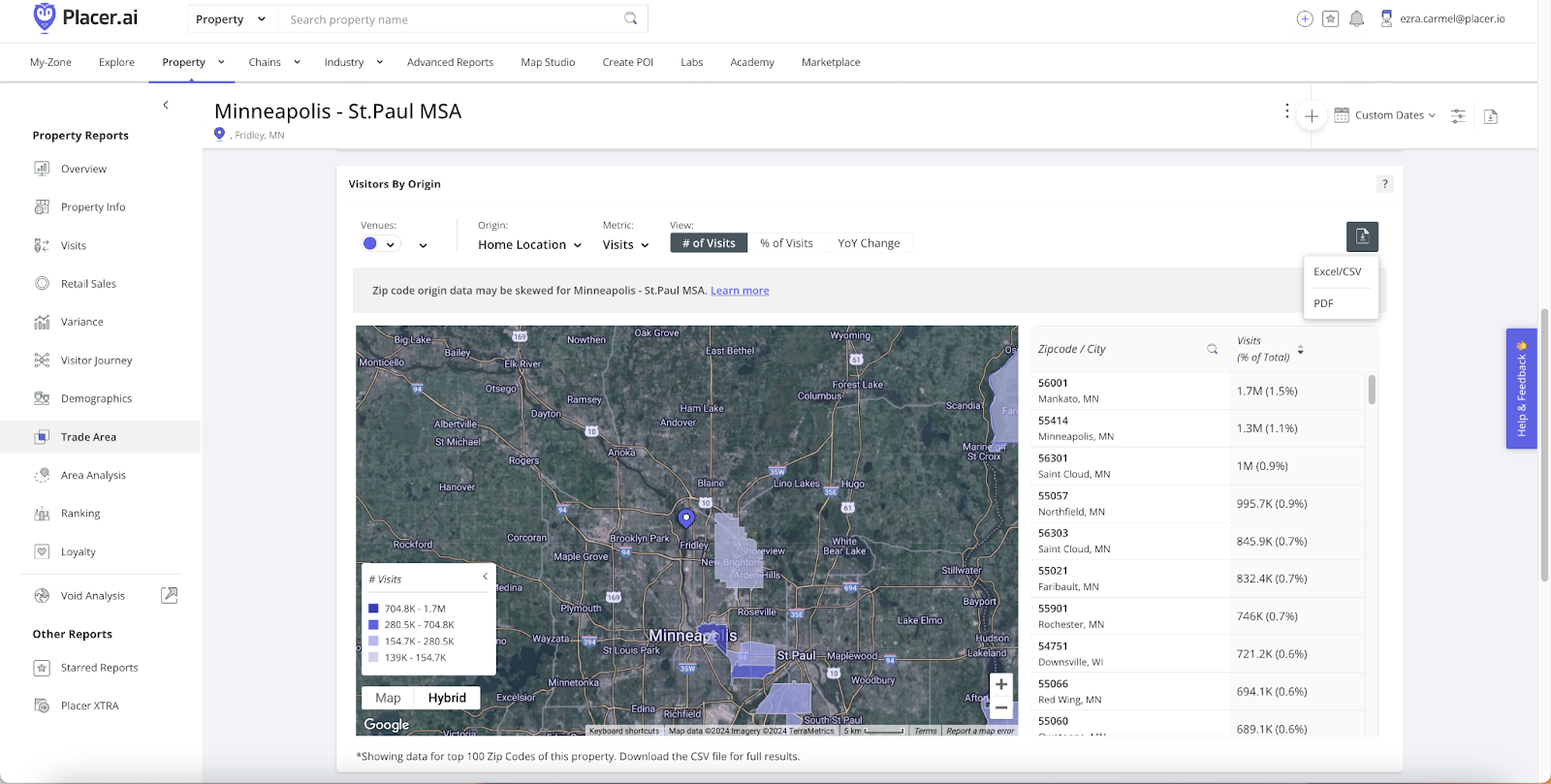Open Retail Sales in sidebar
Image resolution: width=1551 pixels, height=784 pixels.
tap(88, 283)
